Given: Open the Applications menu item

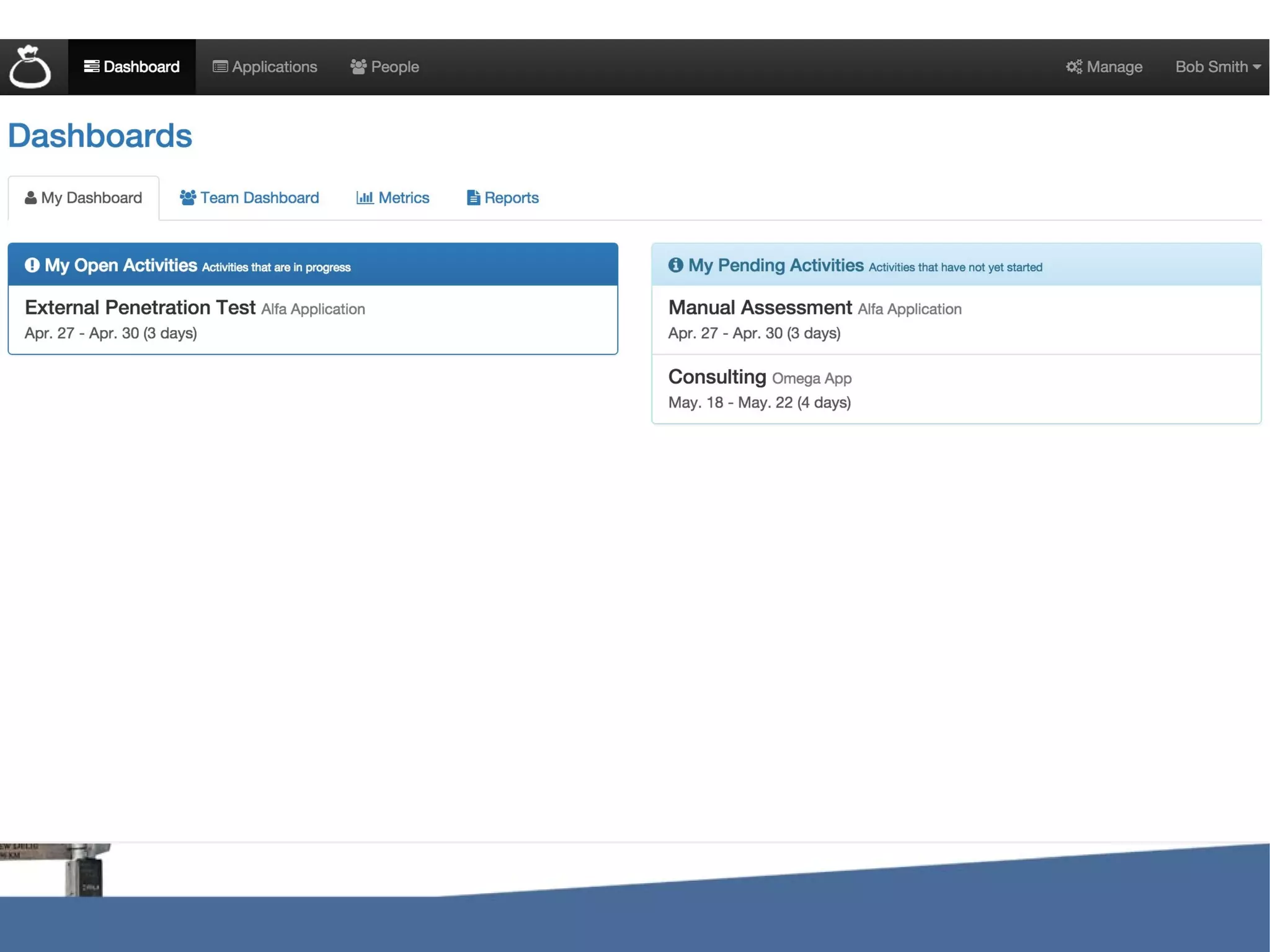Looking at the screenshot, I should pyautogui.click(x=274, y=66).
